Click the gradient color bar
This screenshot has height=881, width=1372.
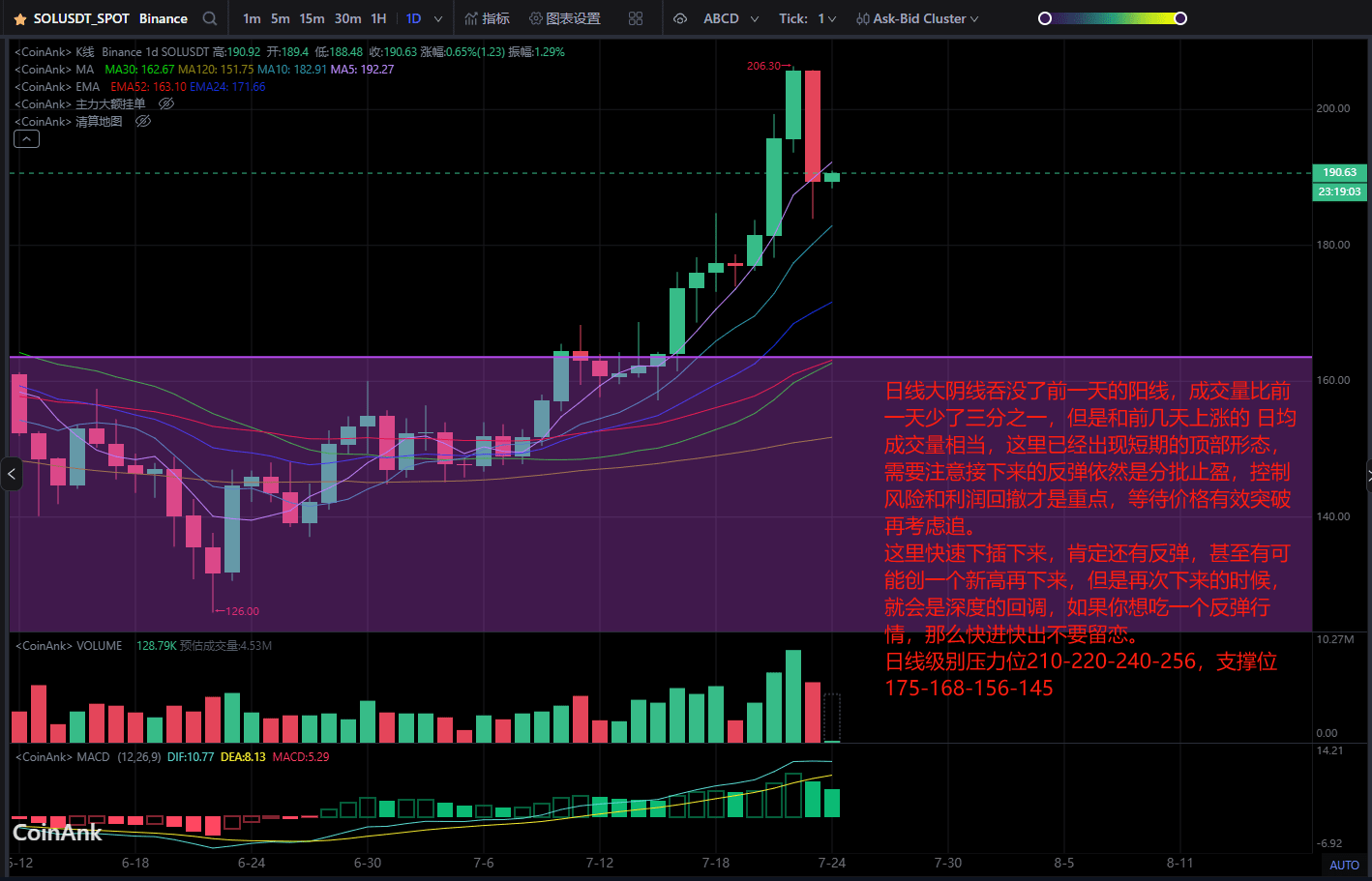pyautogui.click(x=1113, y=18)
